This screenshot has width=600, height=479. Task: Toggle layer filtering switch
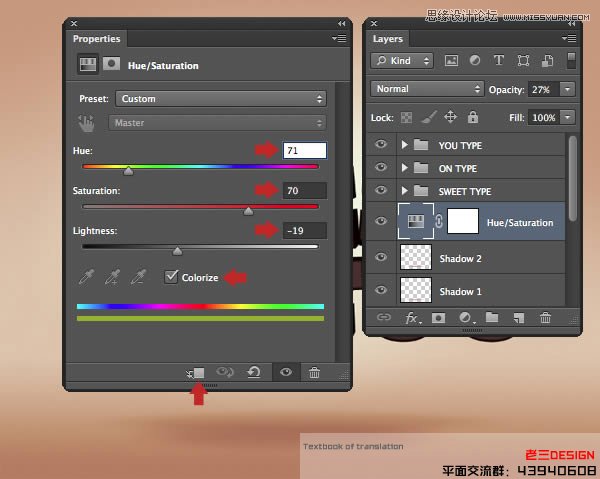571,61
